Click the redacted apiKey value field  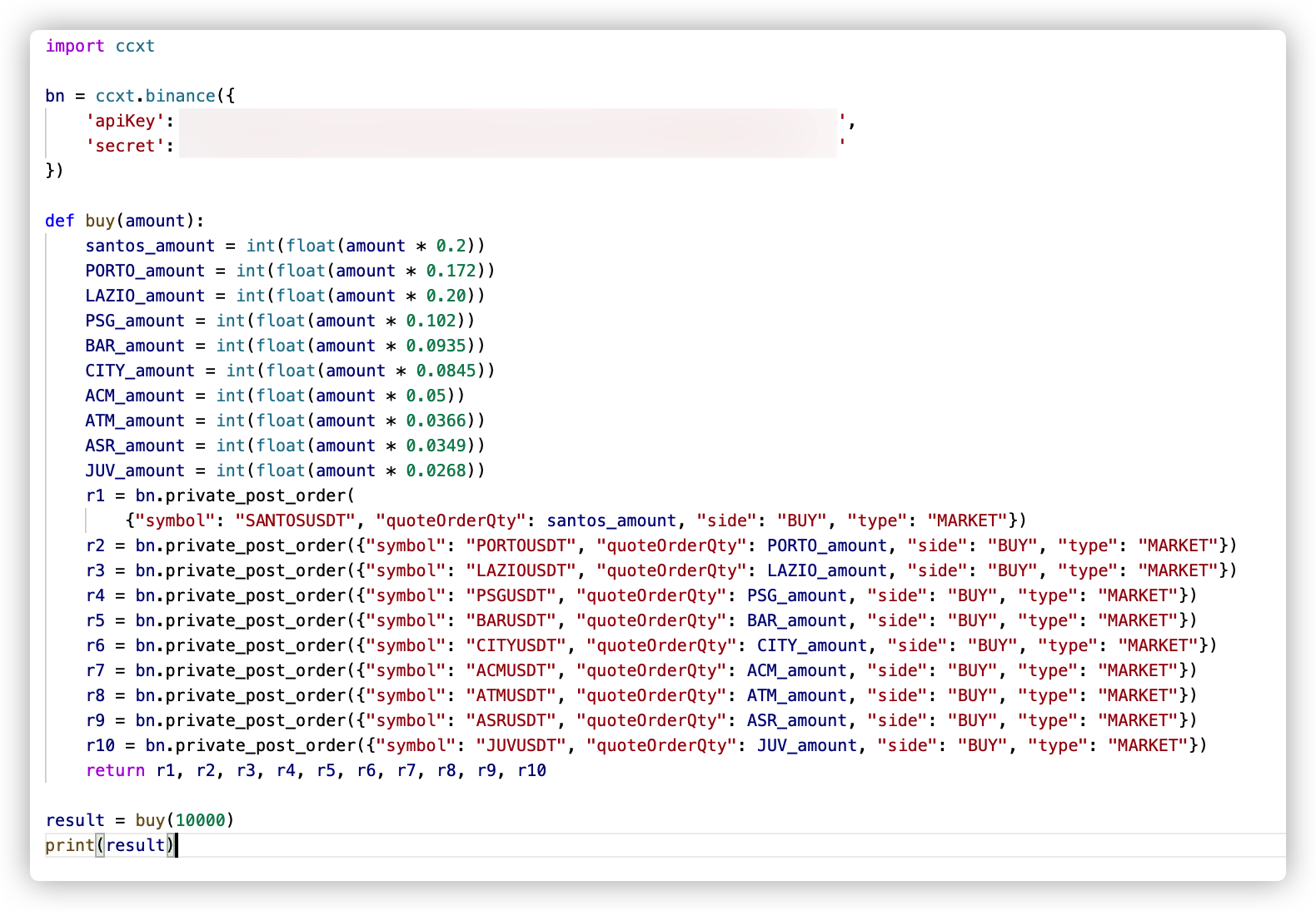click(508, 121)
